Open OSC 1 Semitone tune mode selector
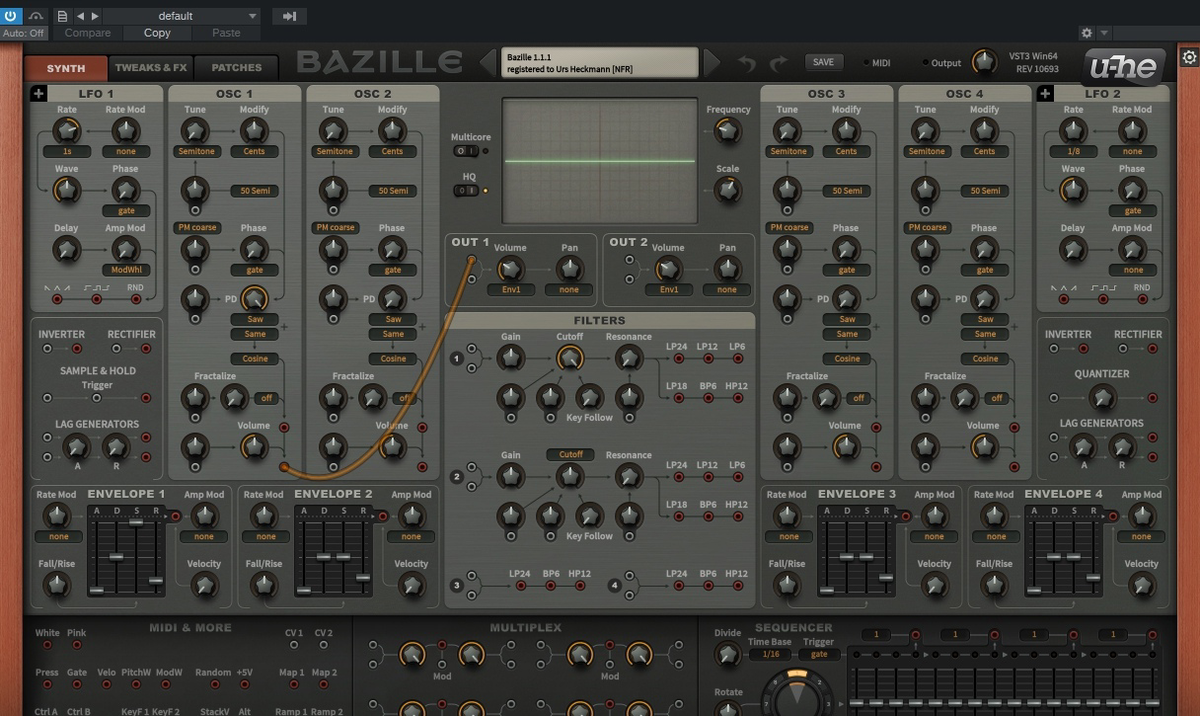 tap(196, 151)
